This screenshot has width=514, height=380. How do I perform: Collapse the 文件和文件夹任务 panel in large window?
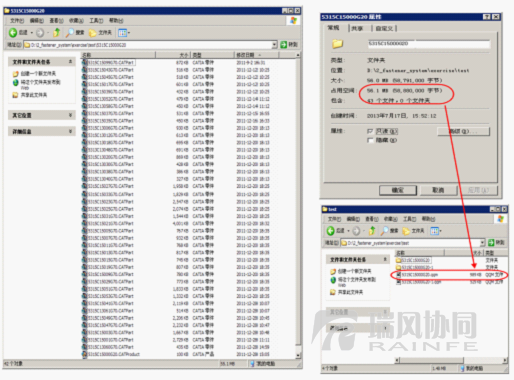[x=70, y=62]
